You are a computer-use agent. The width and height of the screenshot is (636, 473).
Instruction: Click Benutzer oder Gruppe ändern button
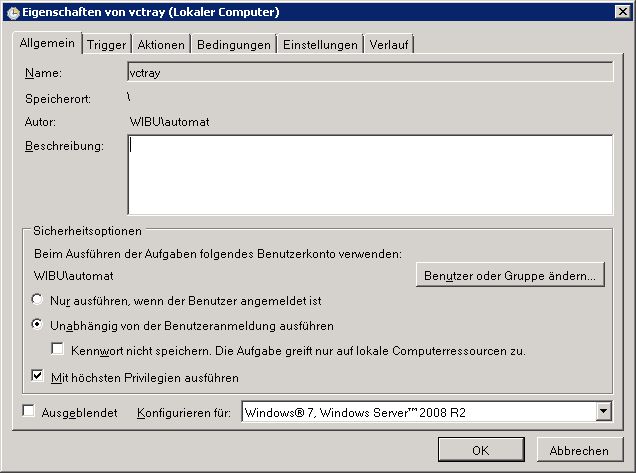coord(510,275)
